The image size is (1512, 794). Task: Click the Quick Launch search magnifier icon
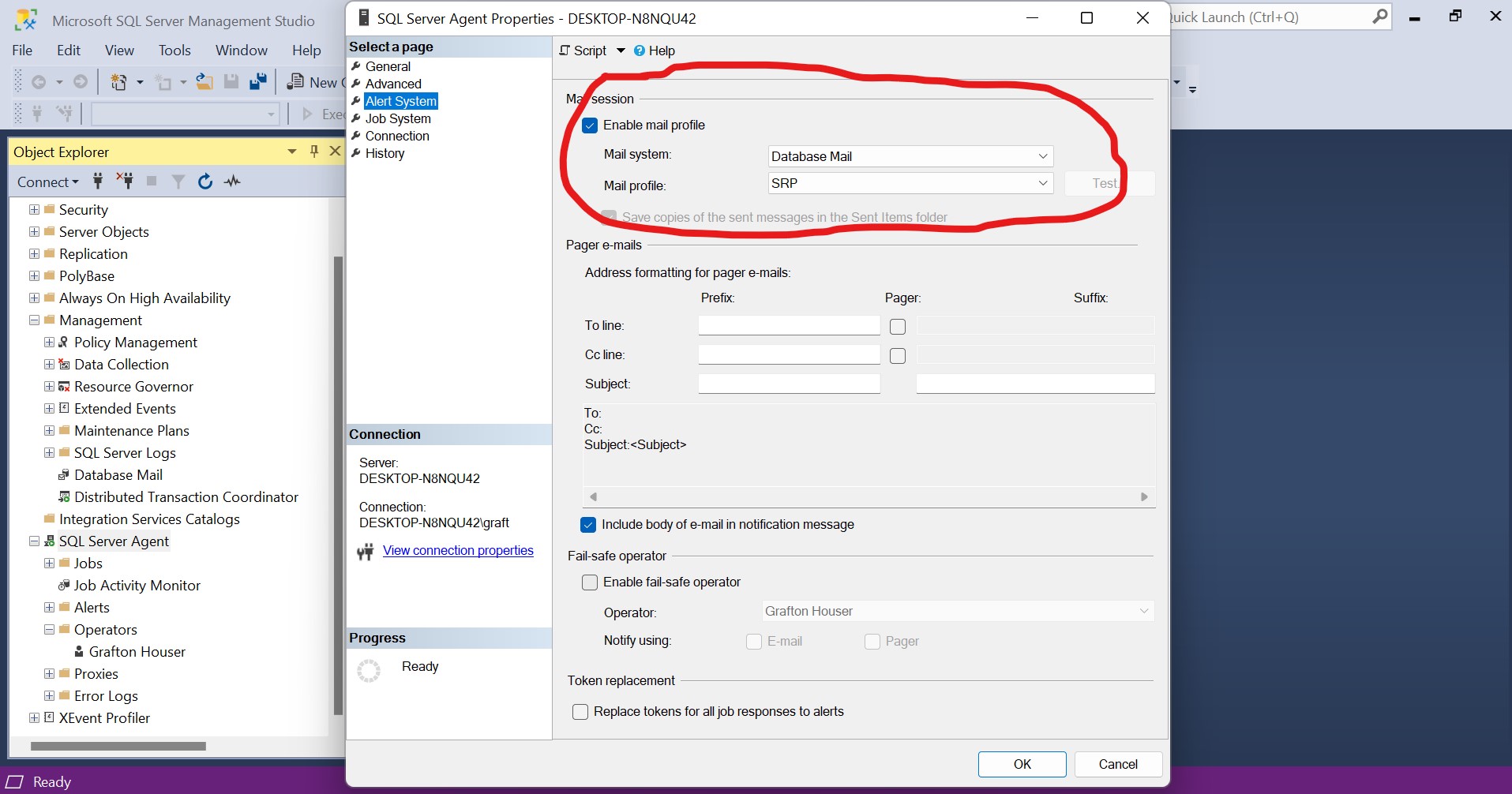coord(1379,17)
